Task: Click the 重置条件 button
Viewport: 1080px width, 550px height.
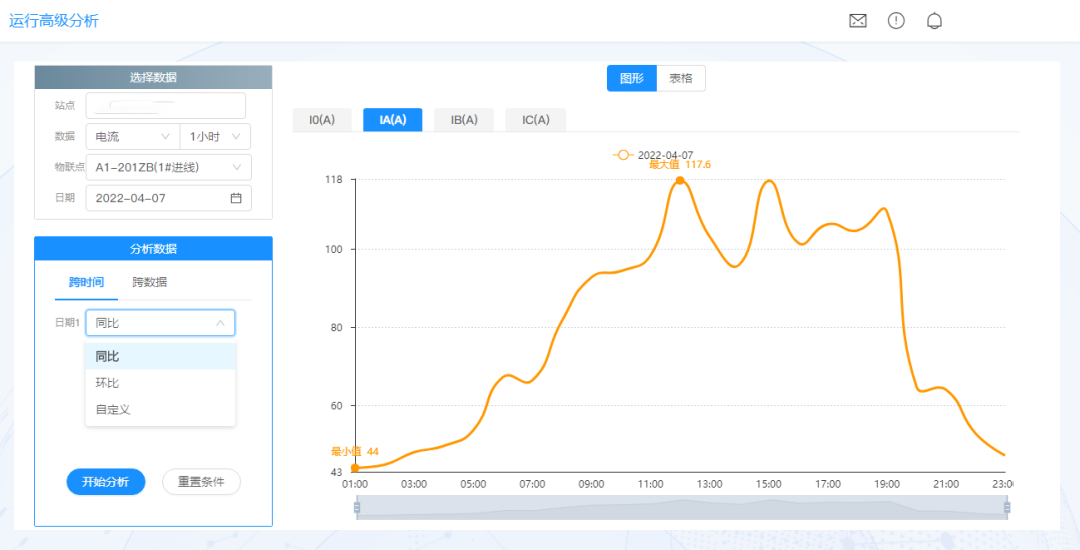Action: 201,482
